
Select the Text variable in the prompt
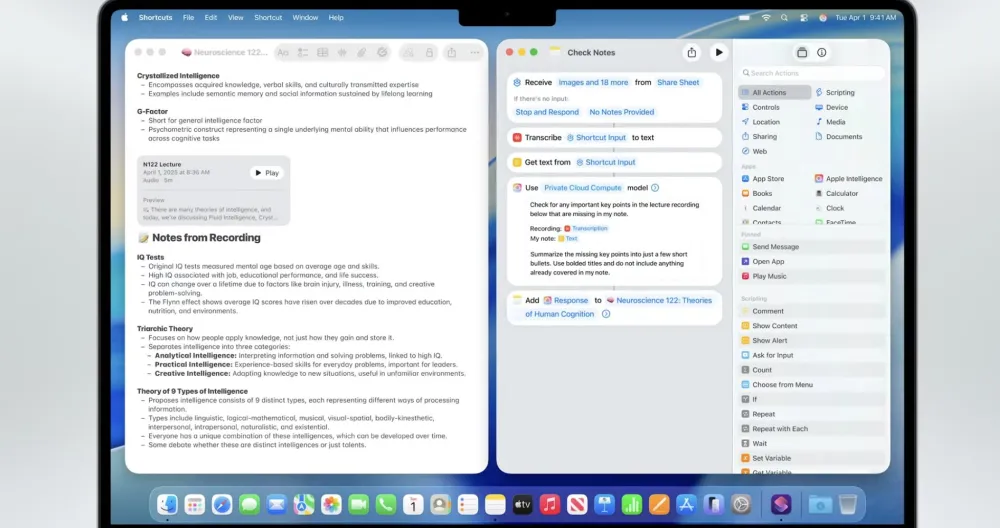click(568, 238)
